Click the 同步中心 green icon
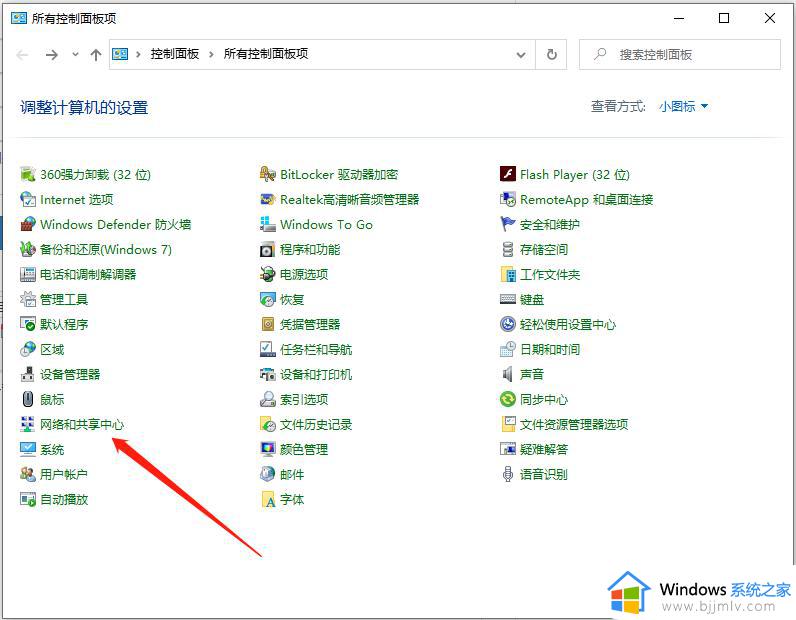The height and width of the screenshot is (620, 796). 508,399
